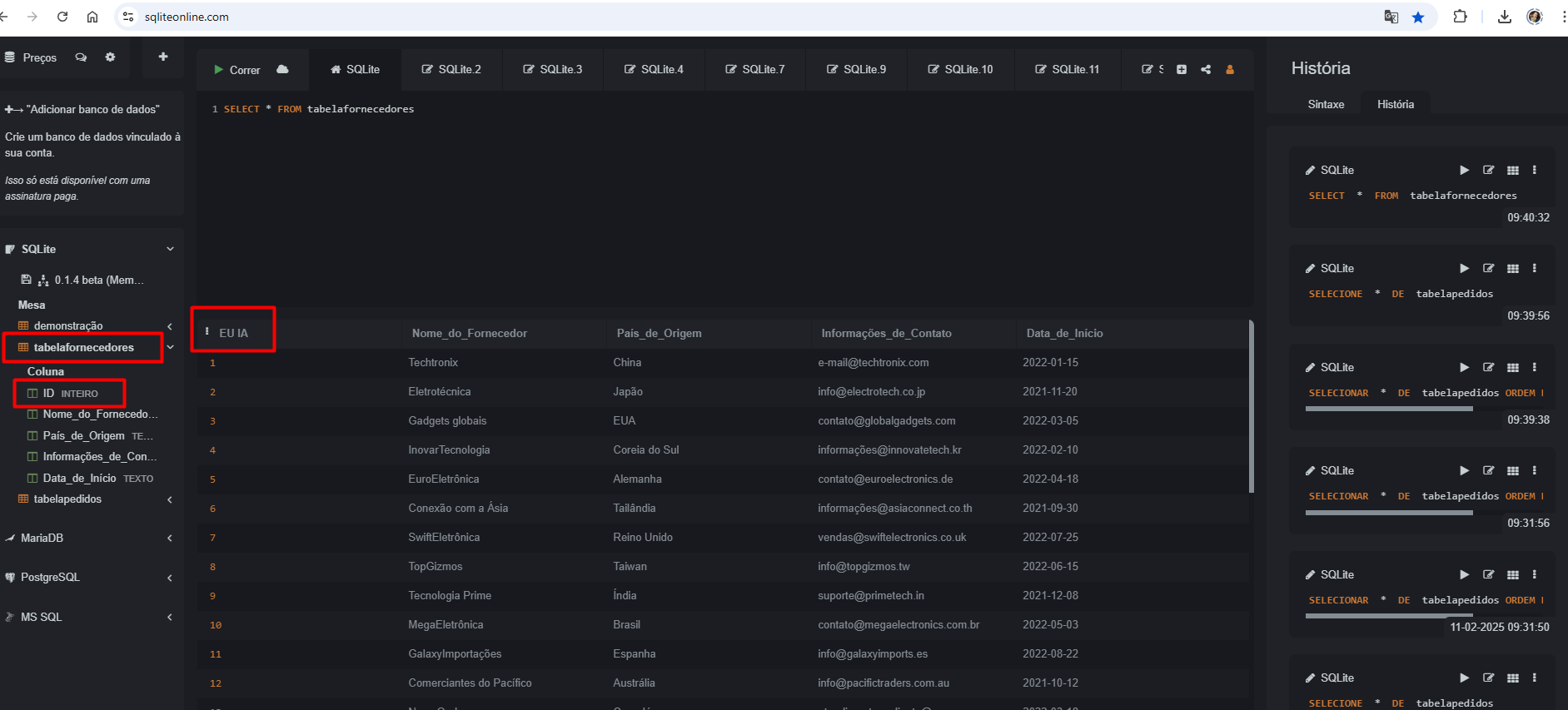This screenshot has width=1568, height=710.
Task: Switch to the SQLite.11 tab
Action: click(x=1068, y=69)
